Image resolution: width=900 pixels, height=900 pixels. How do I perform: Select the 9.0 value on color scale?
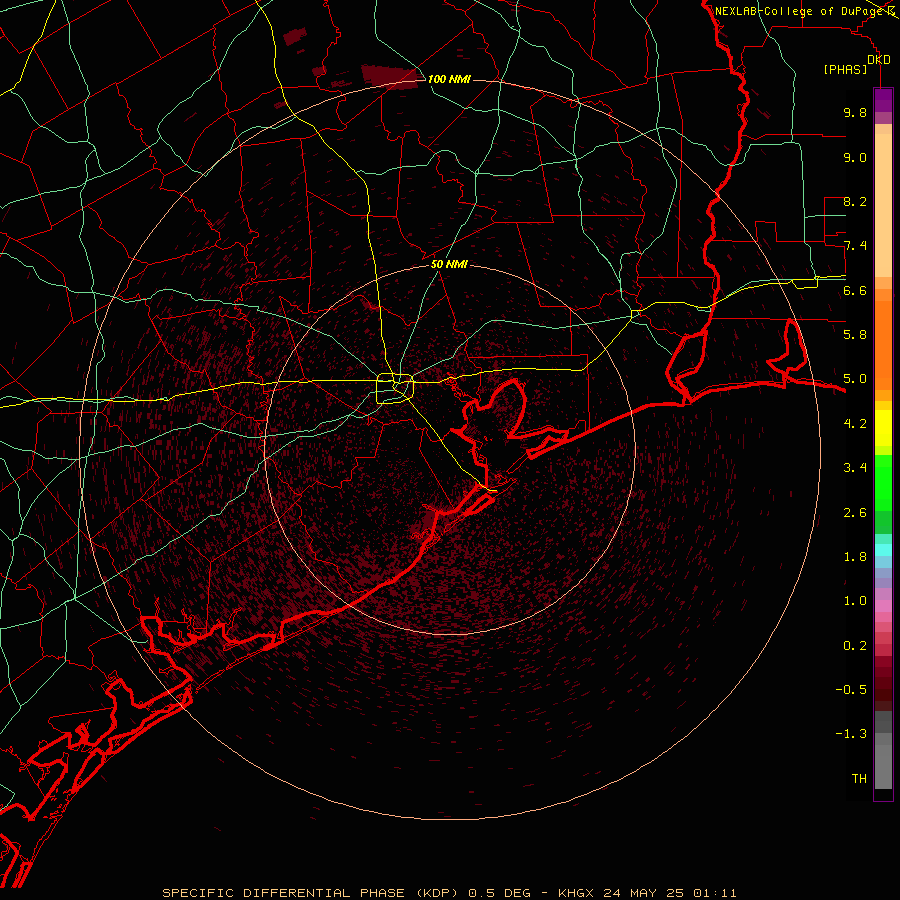pos(855,158)
